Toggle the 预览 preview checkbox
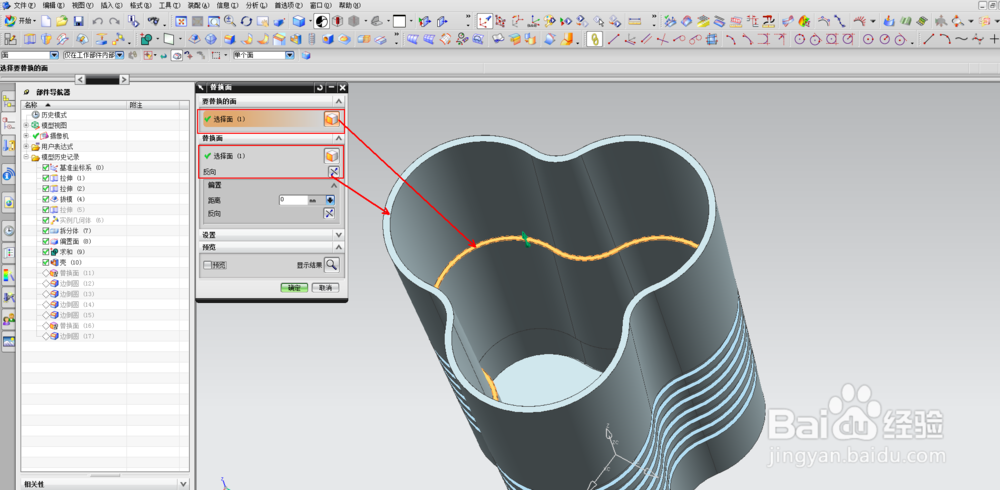Screen dimensions: 1000x490 (207, 265)
